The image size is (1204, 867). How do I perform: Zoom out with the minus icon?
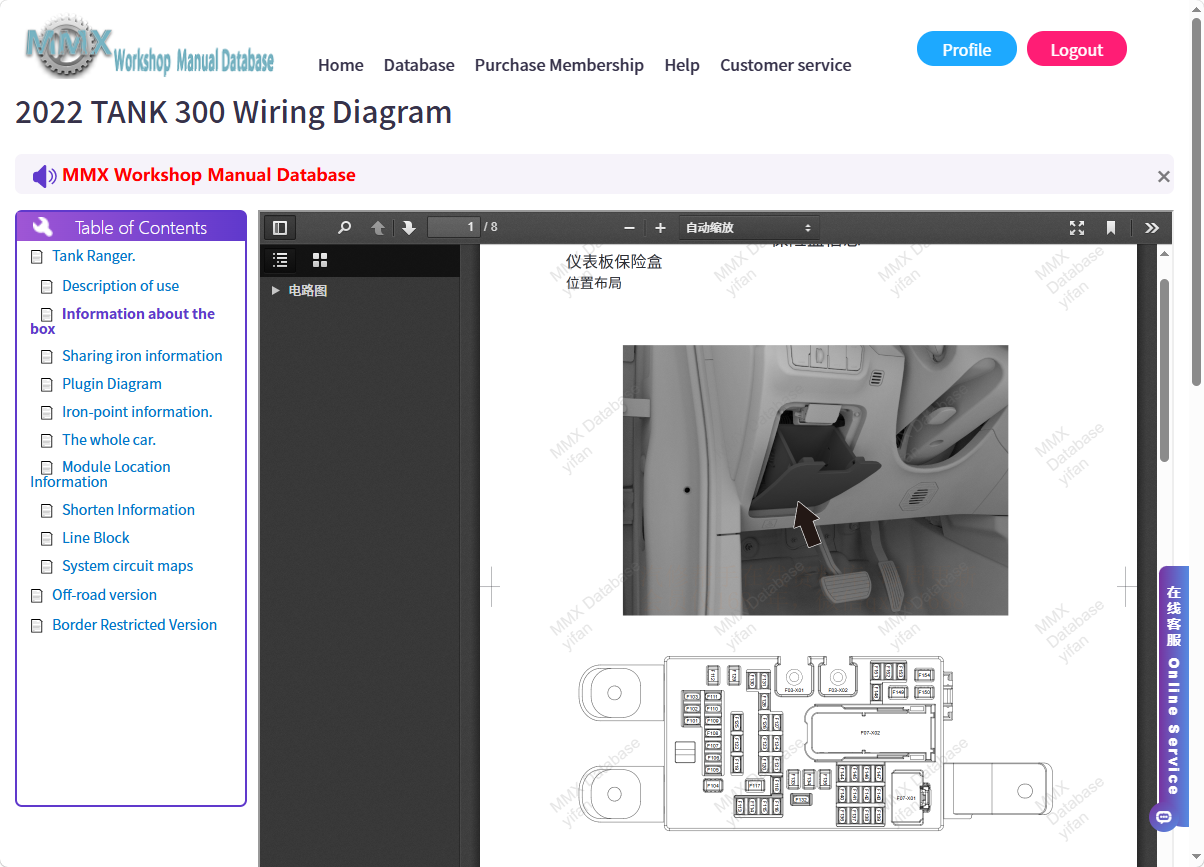(629, 228)
